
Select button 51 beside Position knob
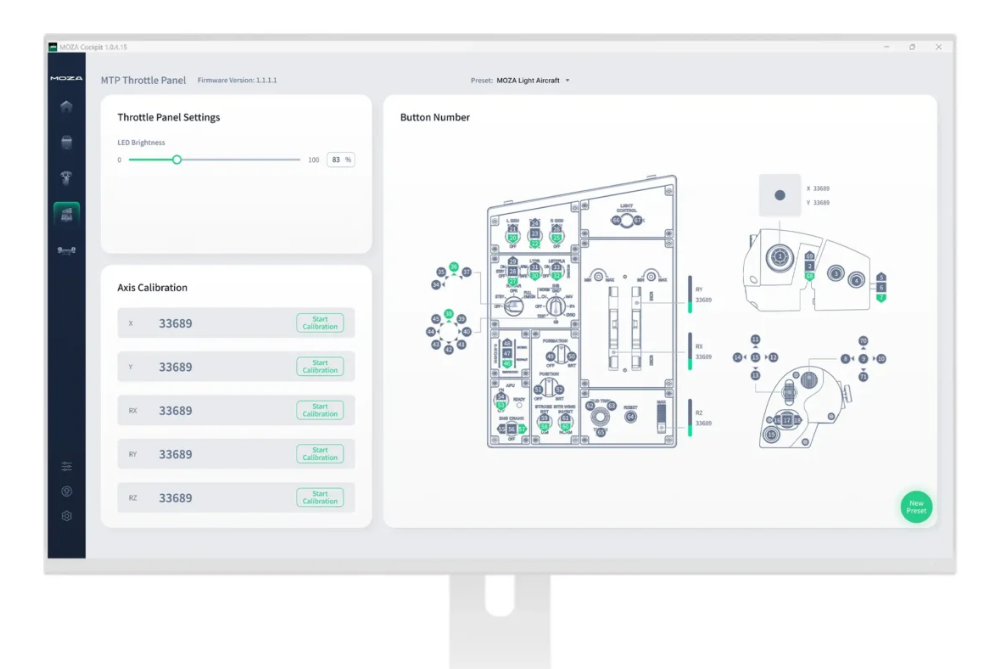click(539, 389)
